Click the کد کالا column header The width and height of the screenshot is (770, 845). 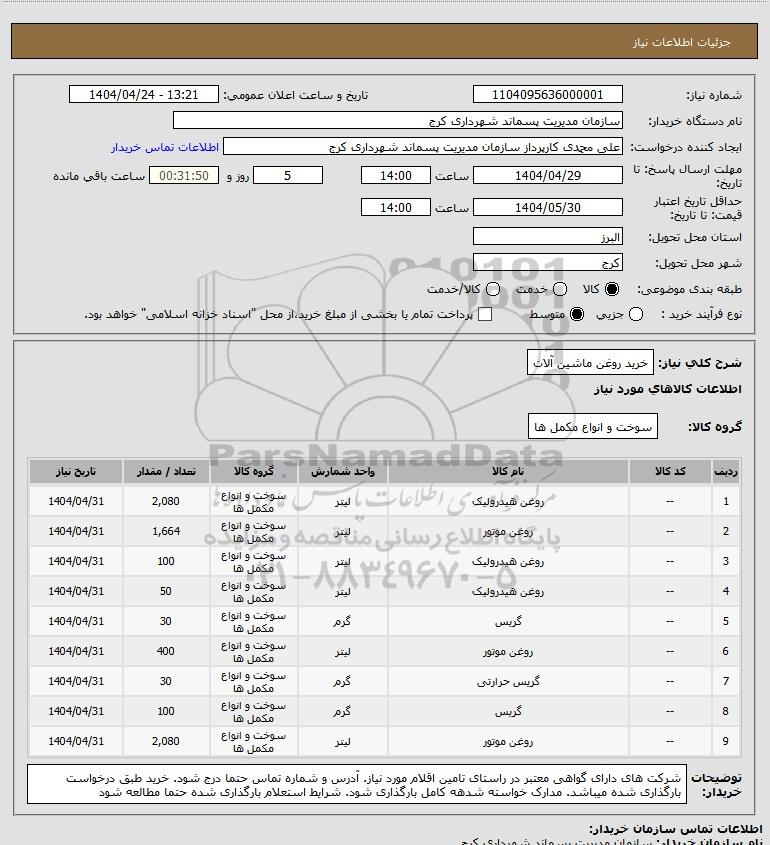(670, 472)
